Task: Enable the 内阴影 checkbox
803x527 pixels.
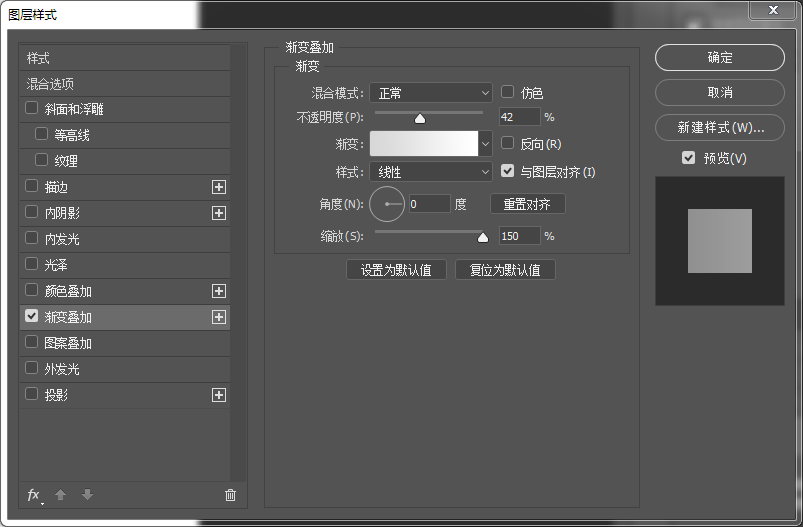Action: pos(31,212)
